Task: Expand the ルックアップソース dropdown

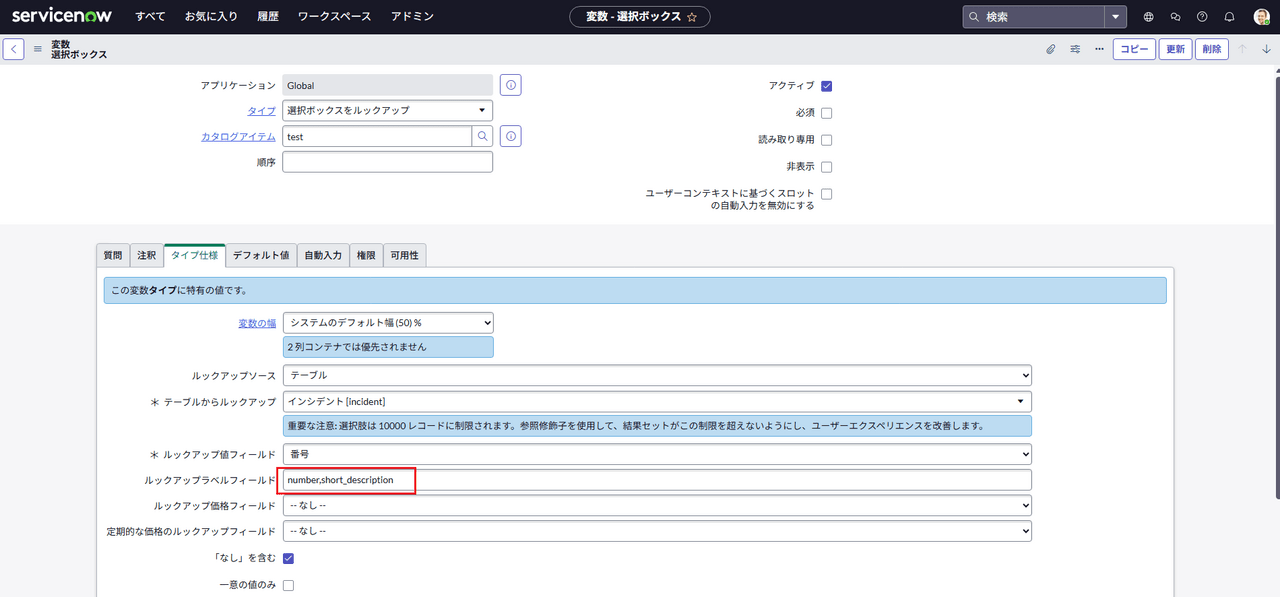Action: [656, 375]
